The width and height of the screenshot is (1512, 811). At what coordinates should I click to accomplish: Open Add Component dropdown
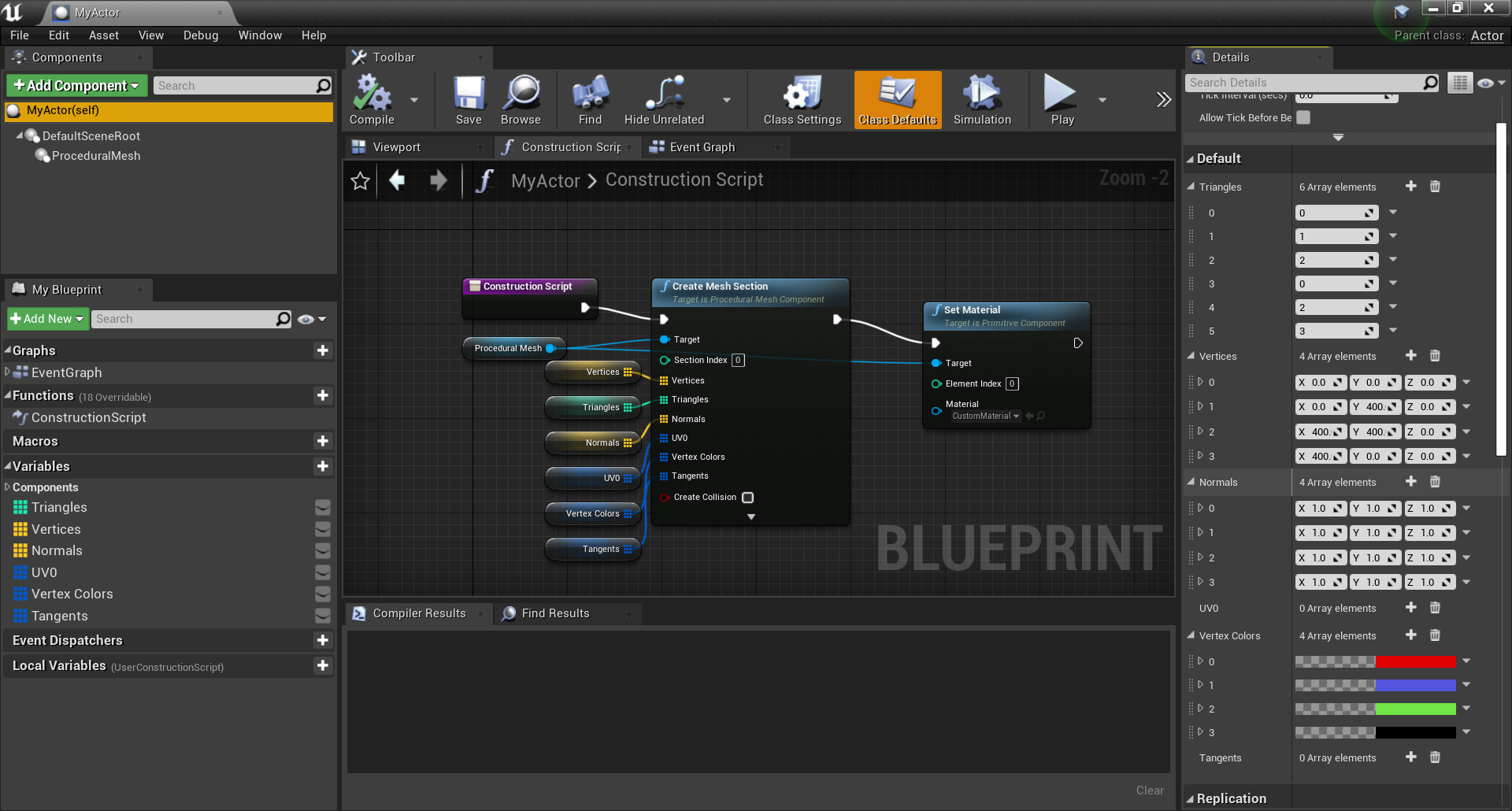76,85
